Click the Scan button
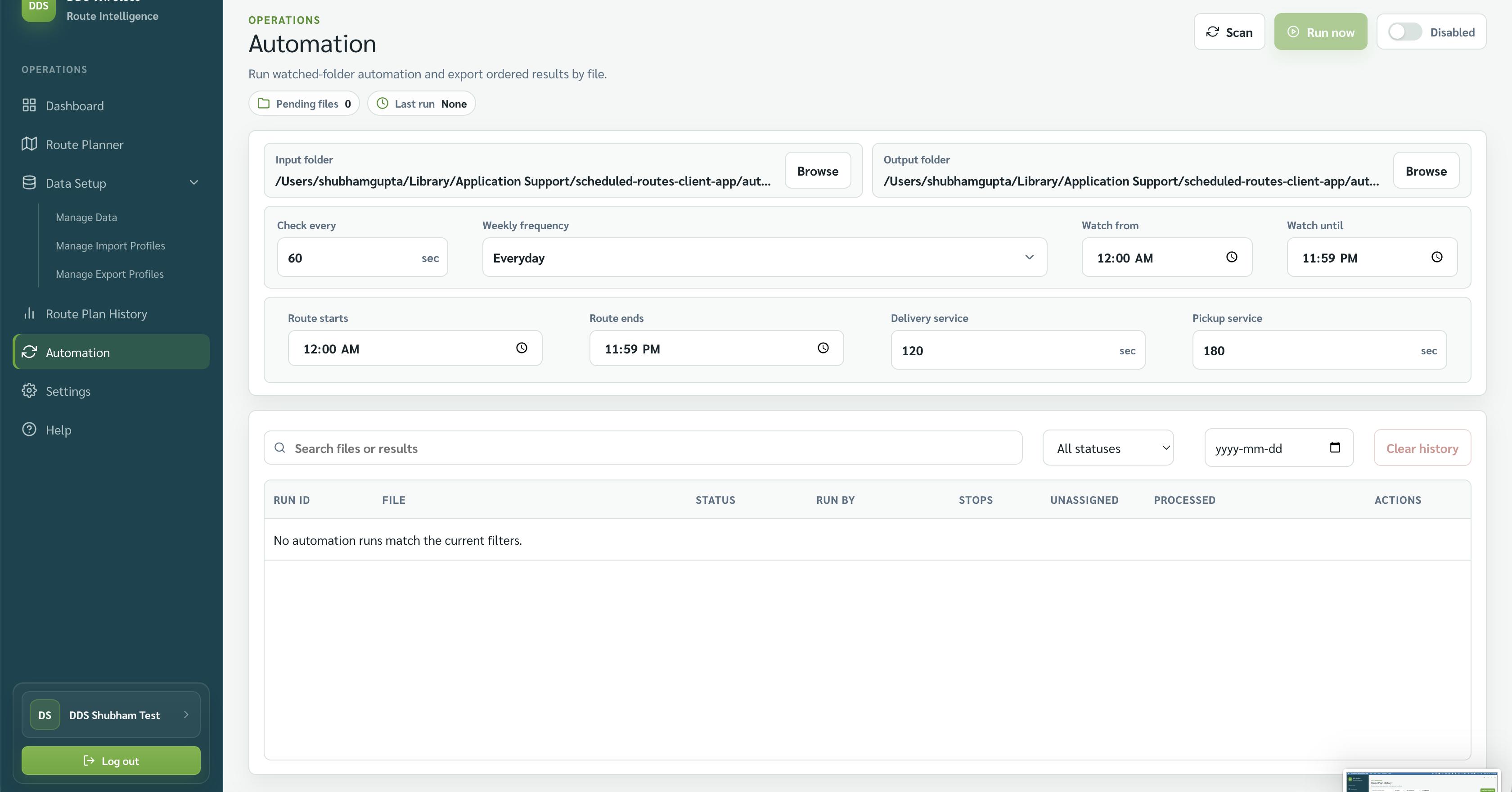 point(1229,32)
